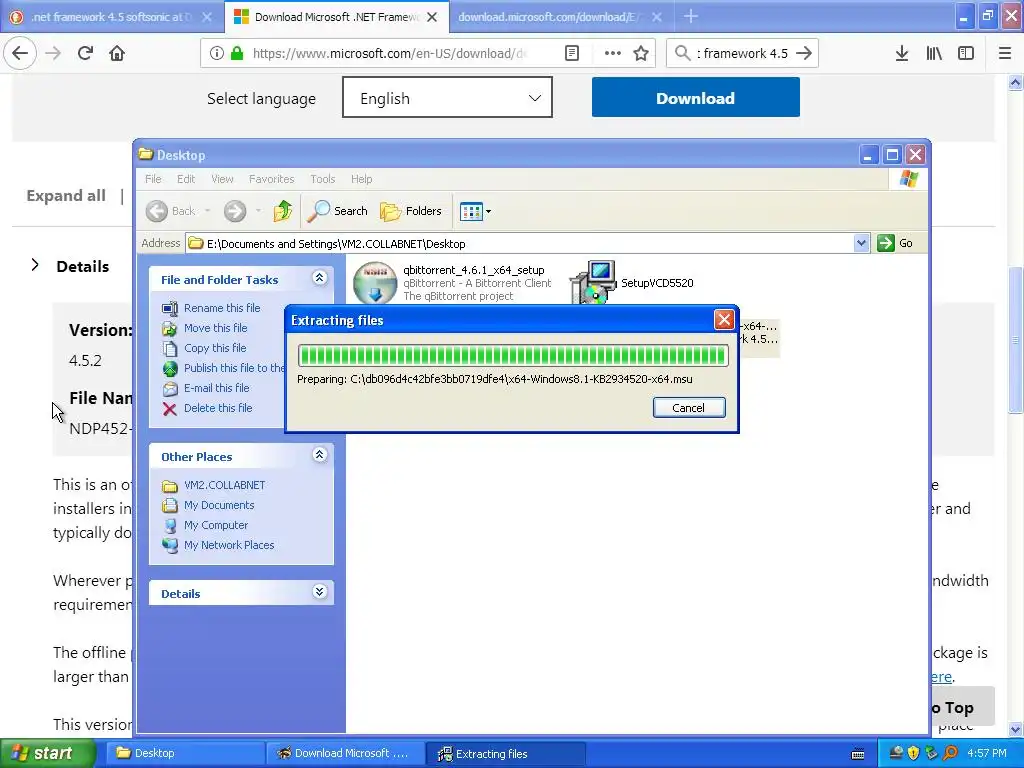
Task: Open the Select language dropdown
Action: [x=447, y=97]
